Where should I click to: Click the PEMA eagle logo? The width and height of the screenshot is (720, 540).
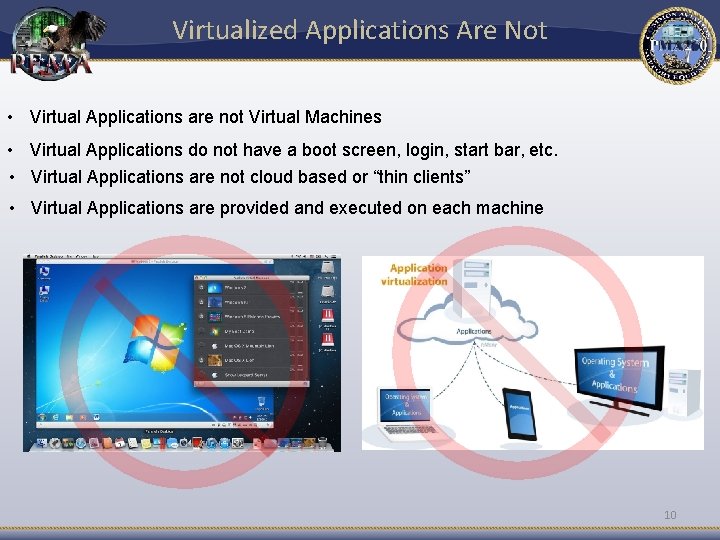[57, 44]
